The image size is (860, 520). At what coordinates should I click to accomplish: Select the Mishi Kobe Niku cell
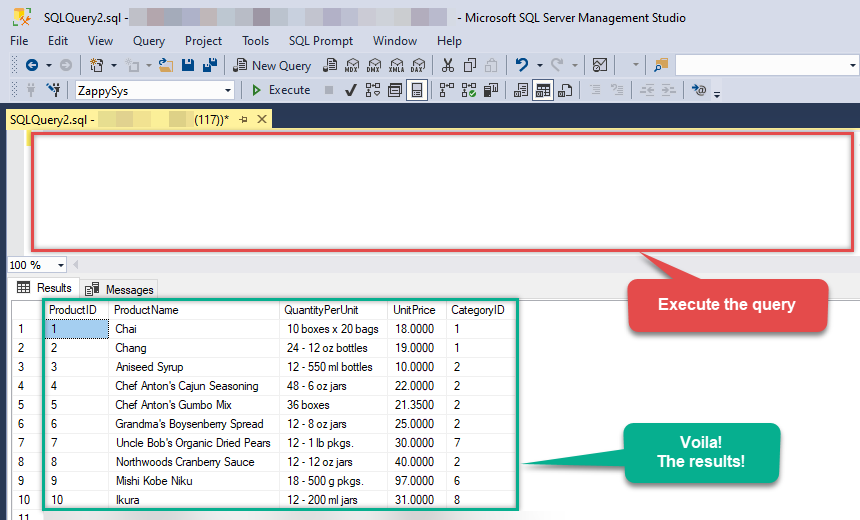pyautogui.click(x=194, y=481)
